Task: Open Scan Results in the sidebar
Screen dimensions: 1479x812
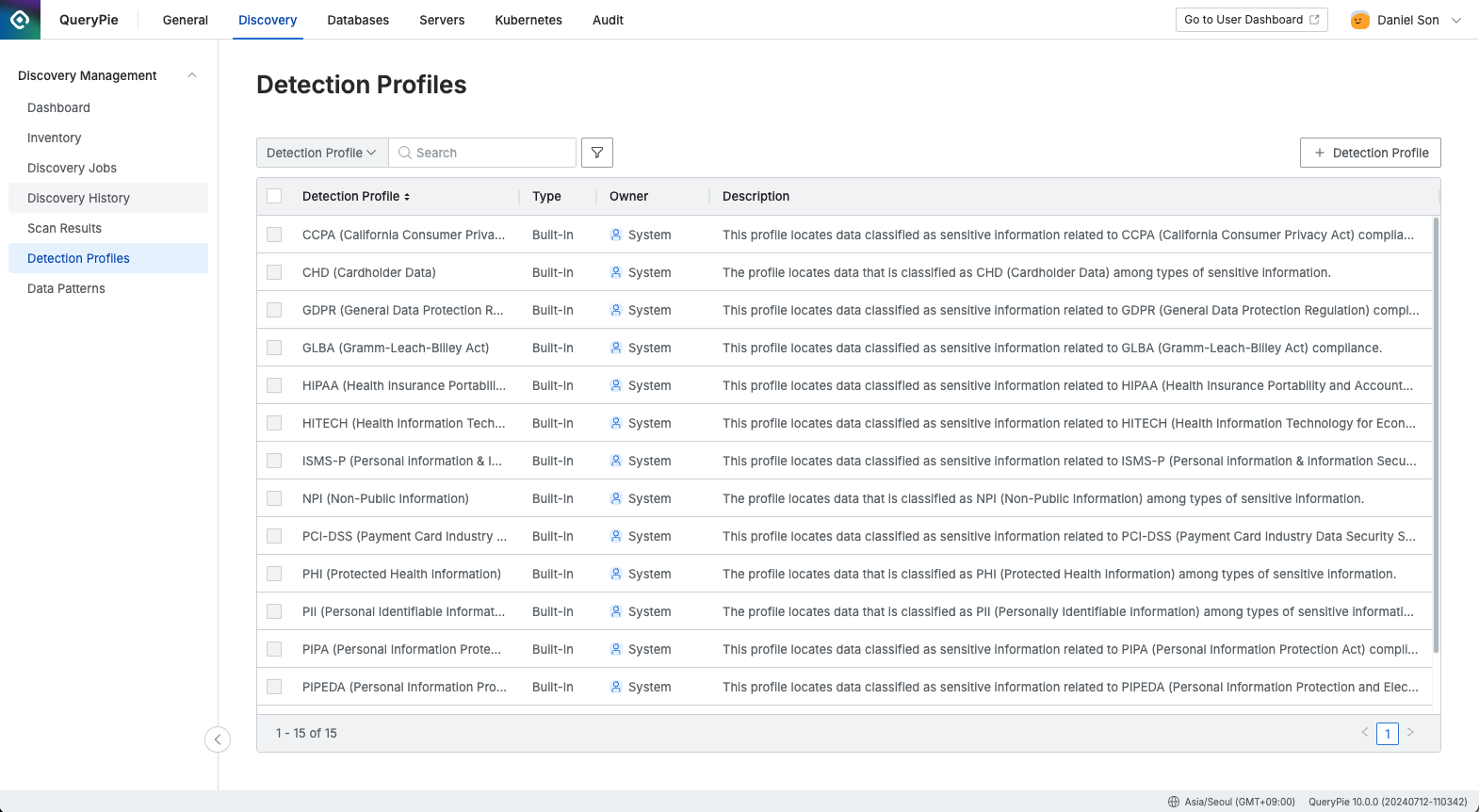Action: [x=64, y=228]
